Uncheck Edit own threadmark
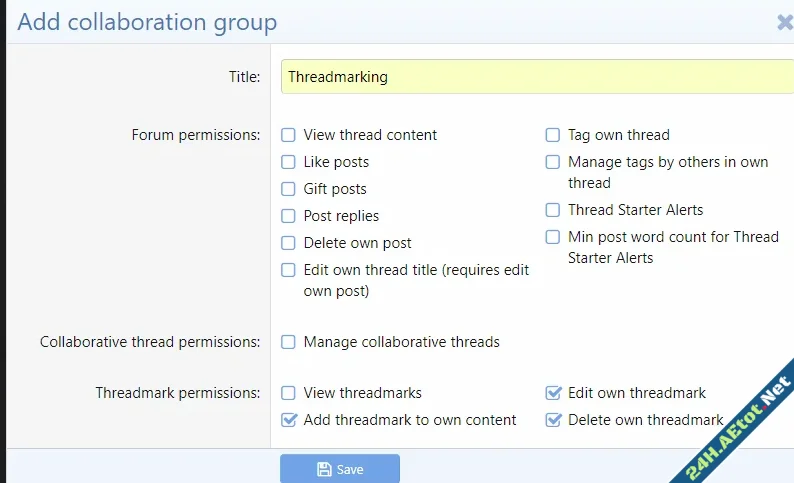 (x=552, y=393)
